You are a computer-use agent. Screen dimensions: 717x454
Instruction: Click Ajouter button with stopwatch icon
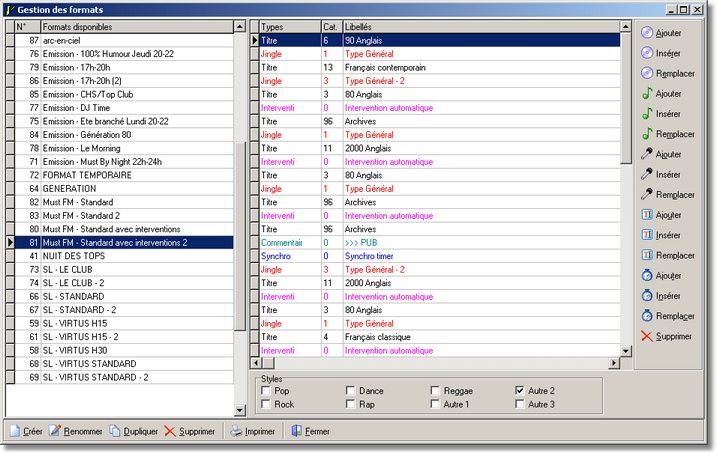coord(661,276)
